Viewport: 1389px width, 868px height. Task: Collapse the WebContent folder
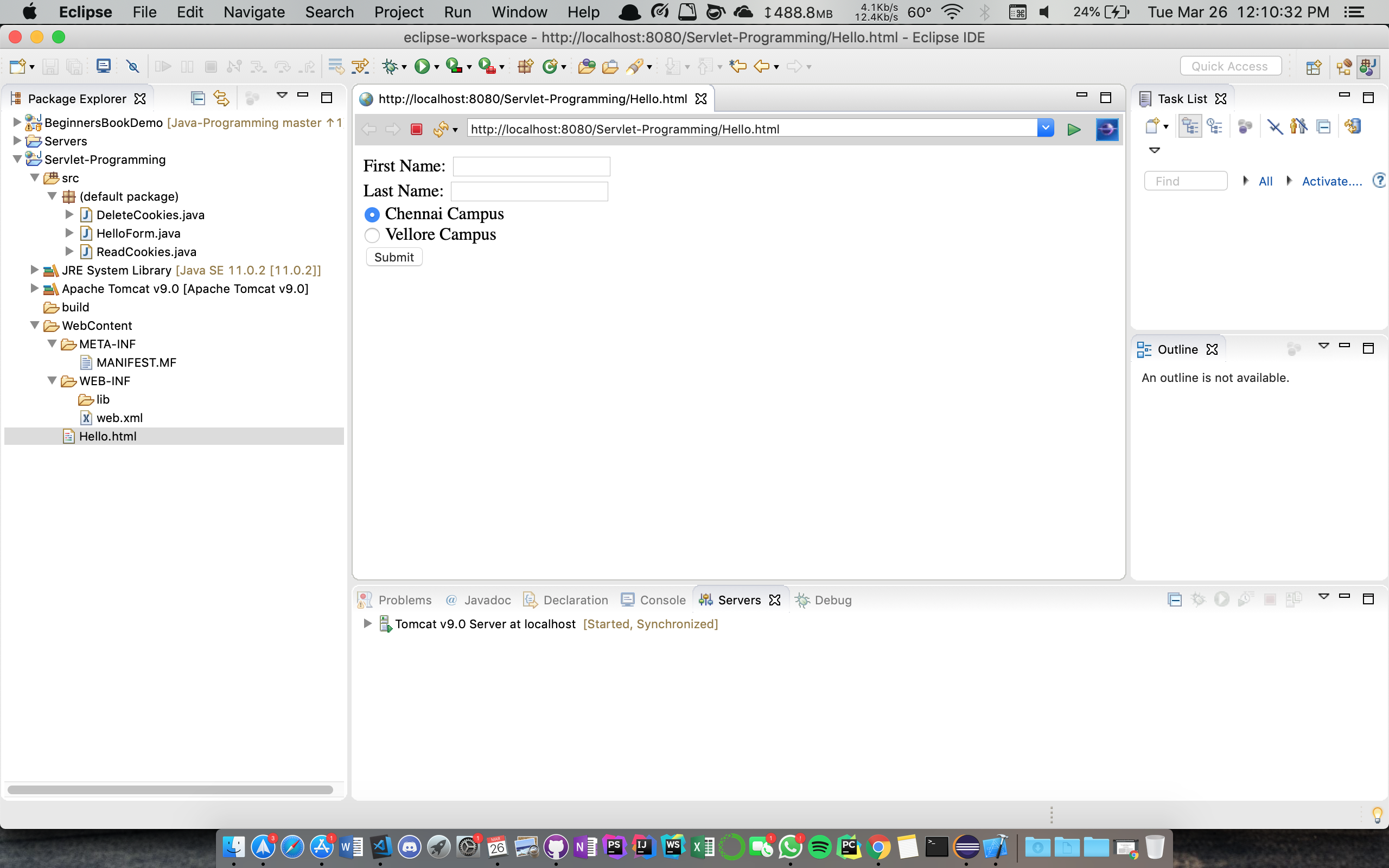(x=34, y=325)
